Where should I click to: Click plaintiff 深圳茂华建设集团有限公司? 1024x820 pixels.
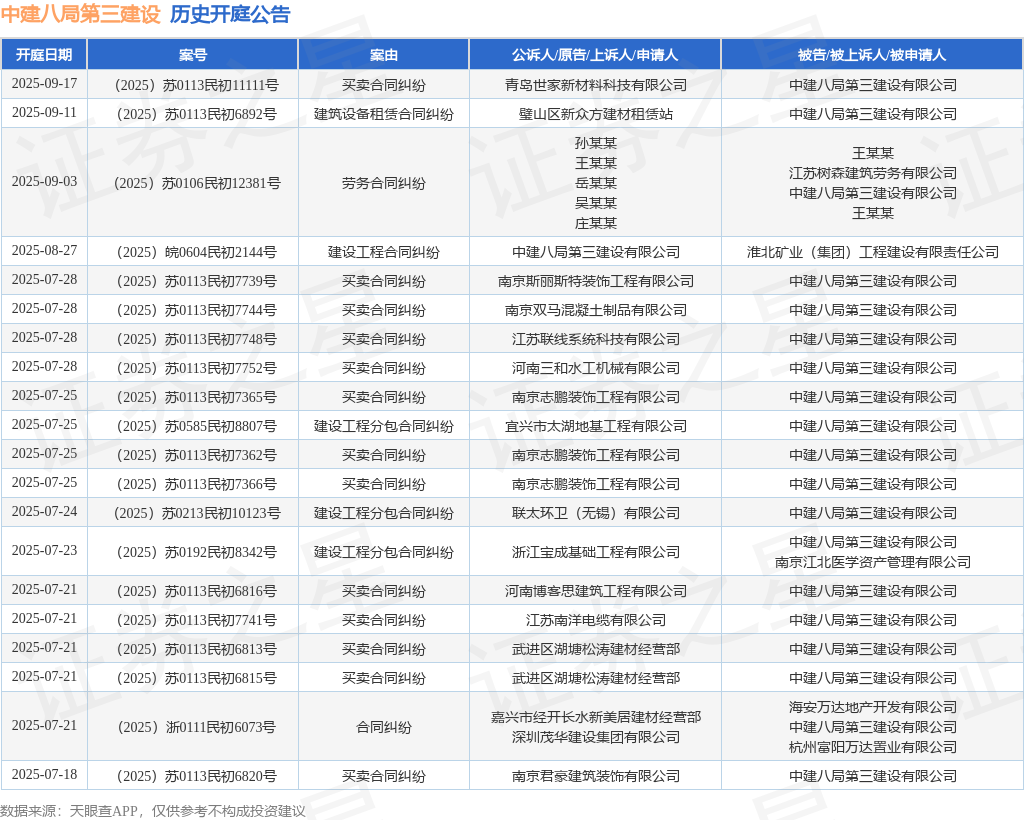(x=596, y=737)
